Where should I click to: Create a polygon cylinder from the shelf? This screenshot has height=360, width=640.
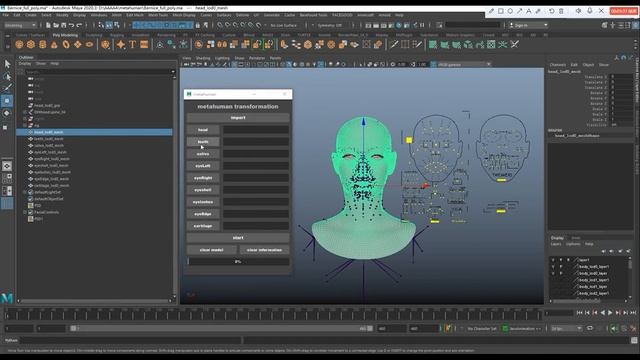42,44
